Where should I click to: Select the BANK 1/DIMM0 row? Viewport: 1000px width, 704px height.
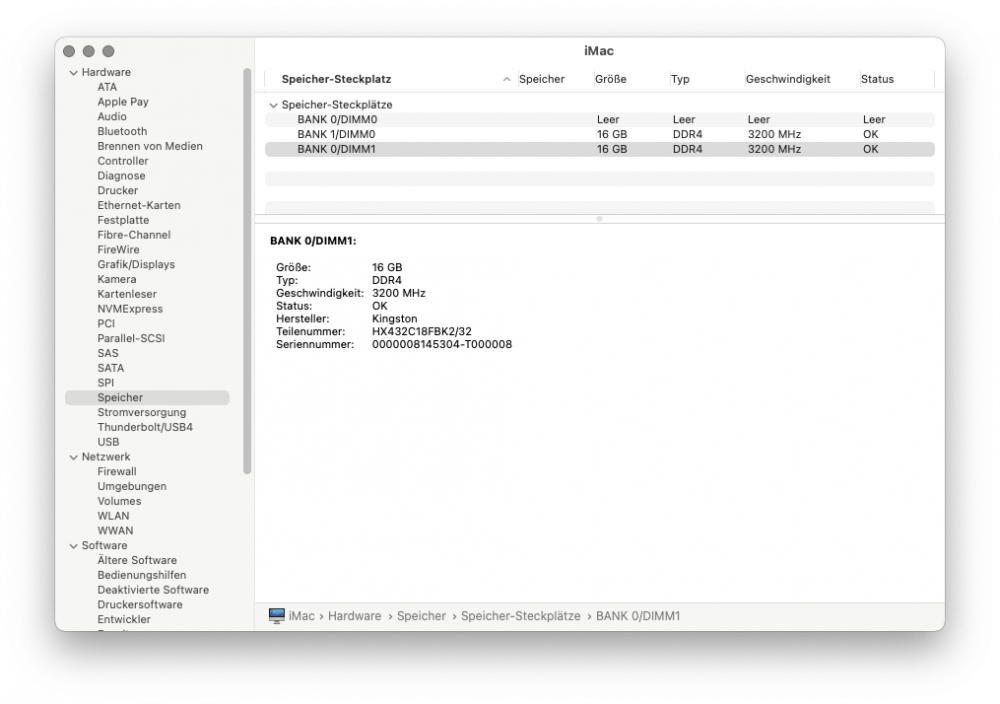[x=599, y=135]
